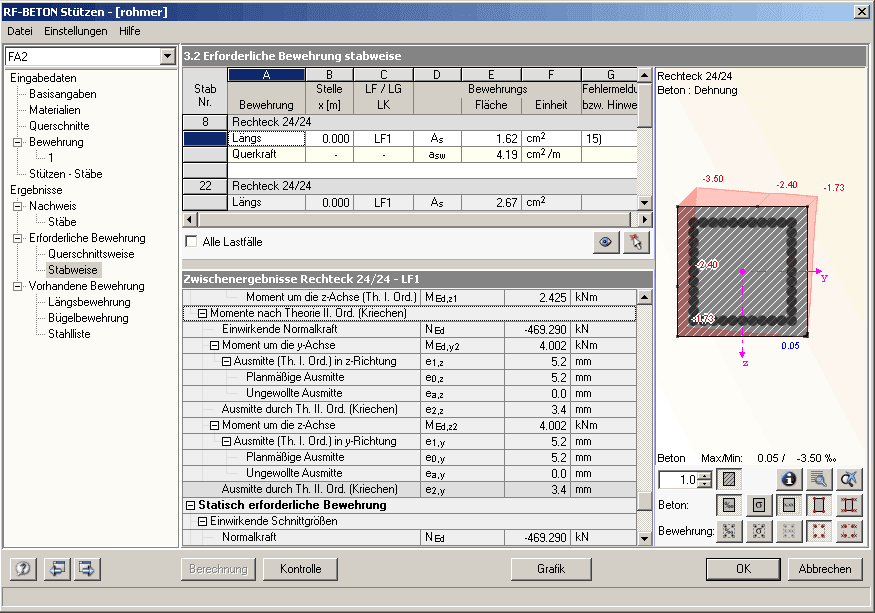
Task: Toggle Beton corner points icon
Action: click(819, 505)
